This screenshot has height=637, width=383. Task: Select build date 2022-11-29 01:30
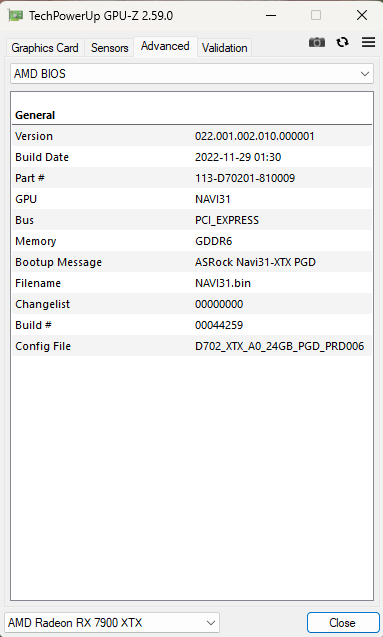coord(238,157)
